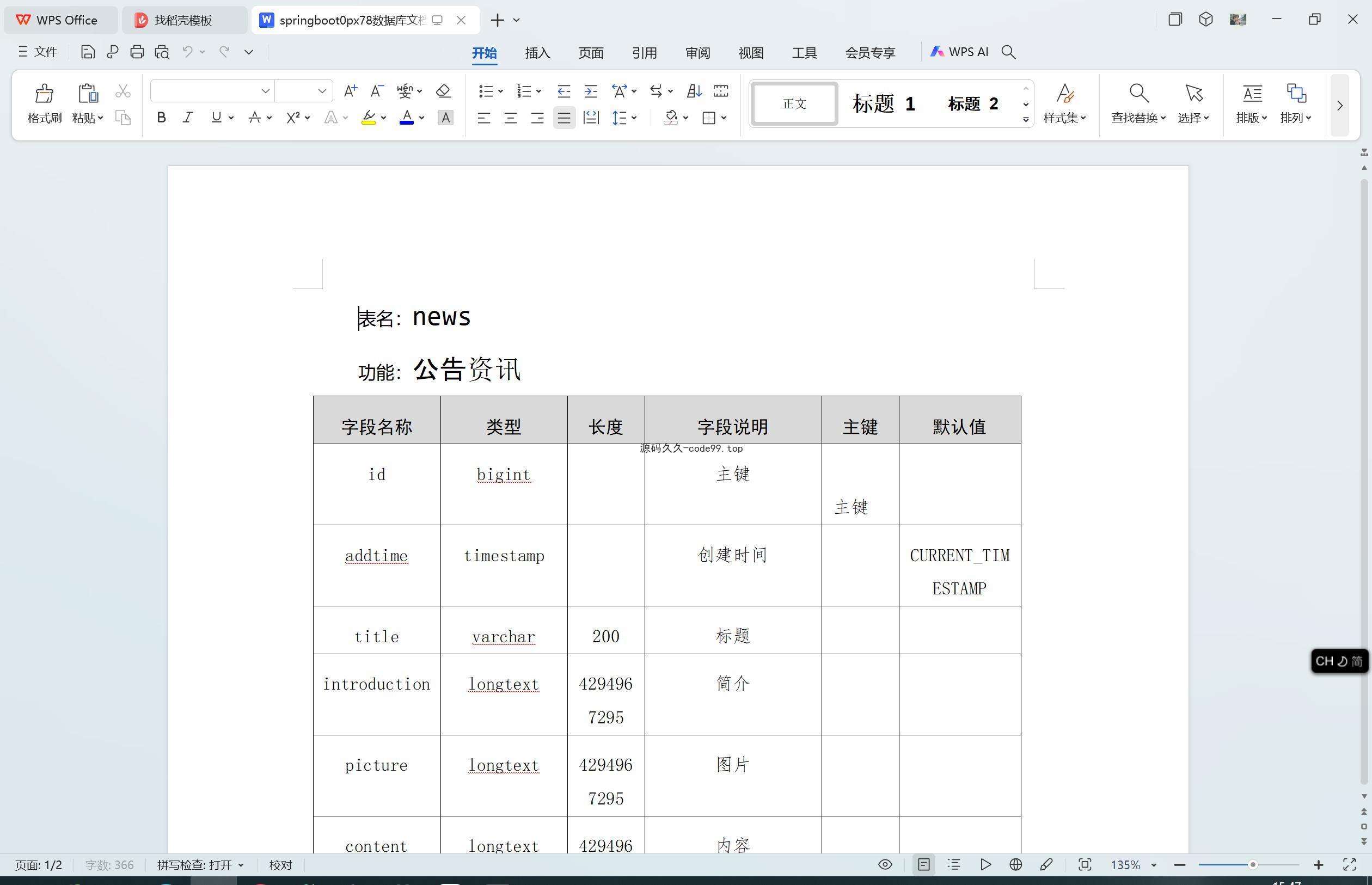Decrease font size with A- icon
This screenshot has height=885, width=1372.
pyautogui.click(x=376, y=91)
